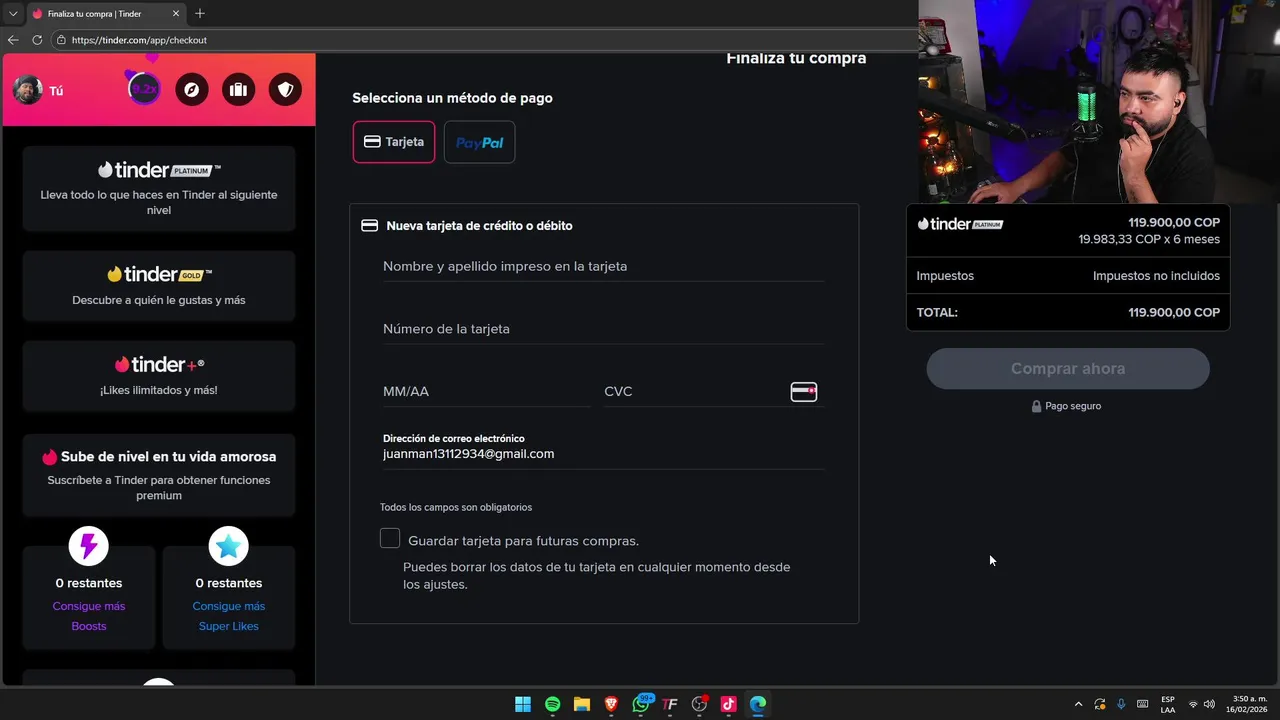Click the 19.983,33 COP x 6 meses text
The width and height of the screenshot is (1280, 720).
1149,240
